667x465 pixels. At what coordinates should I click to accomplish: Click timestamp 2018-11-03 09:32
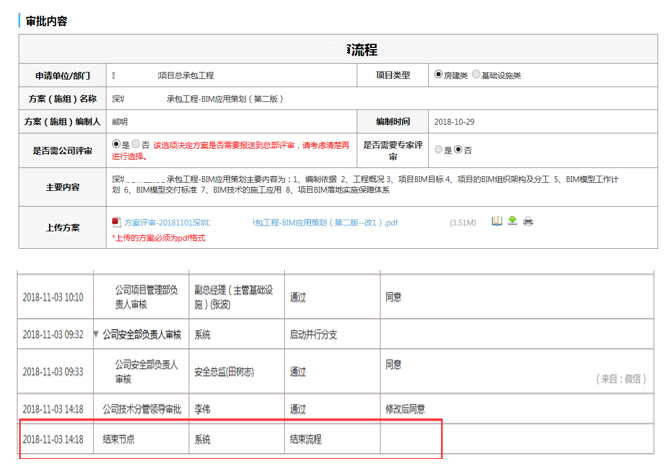point(53,334)
